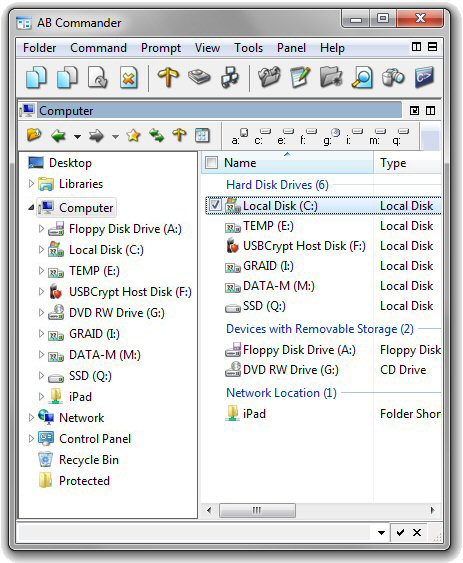Sort by the Type column header
The height and width of the screenshot is (563, 463).
coord(407,163)
